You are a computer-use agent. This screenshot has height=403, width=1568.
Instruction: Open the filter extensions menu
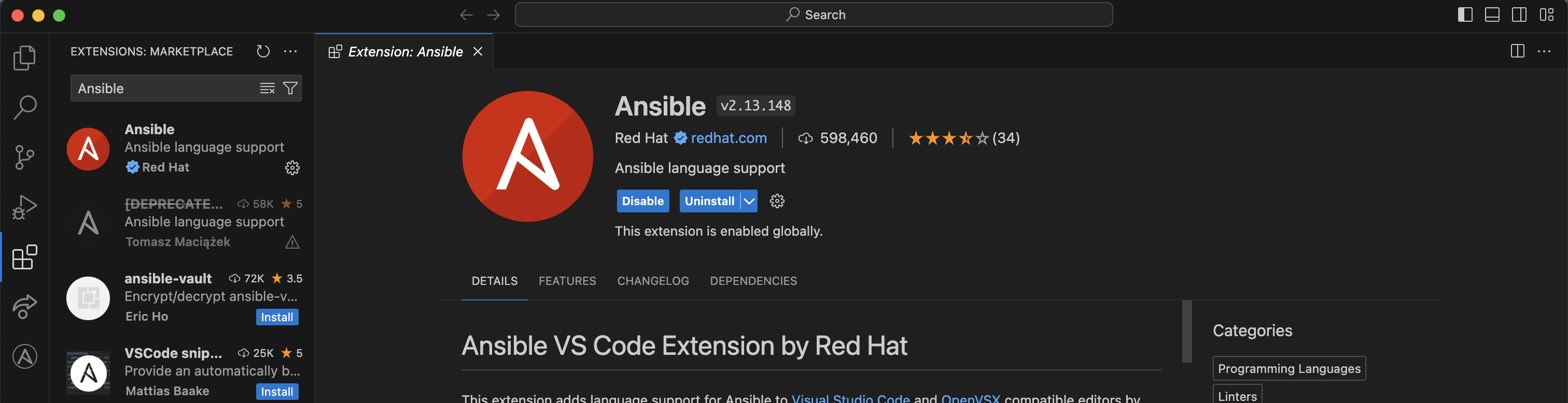(x=290, y=89)
